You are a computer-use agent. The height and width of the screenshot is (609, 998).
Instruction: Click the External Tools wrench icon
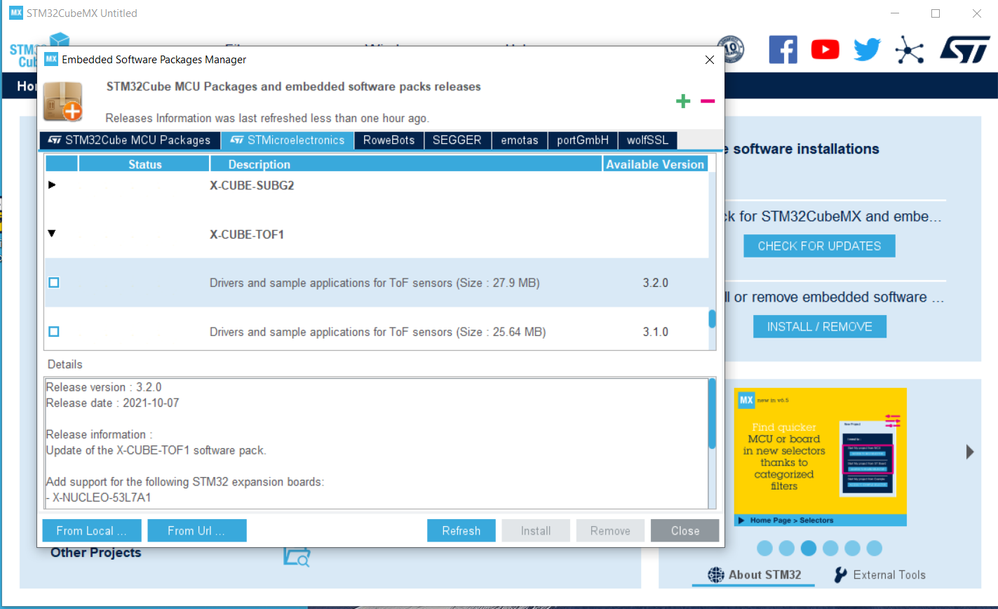tap(841, 575)
